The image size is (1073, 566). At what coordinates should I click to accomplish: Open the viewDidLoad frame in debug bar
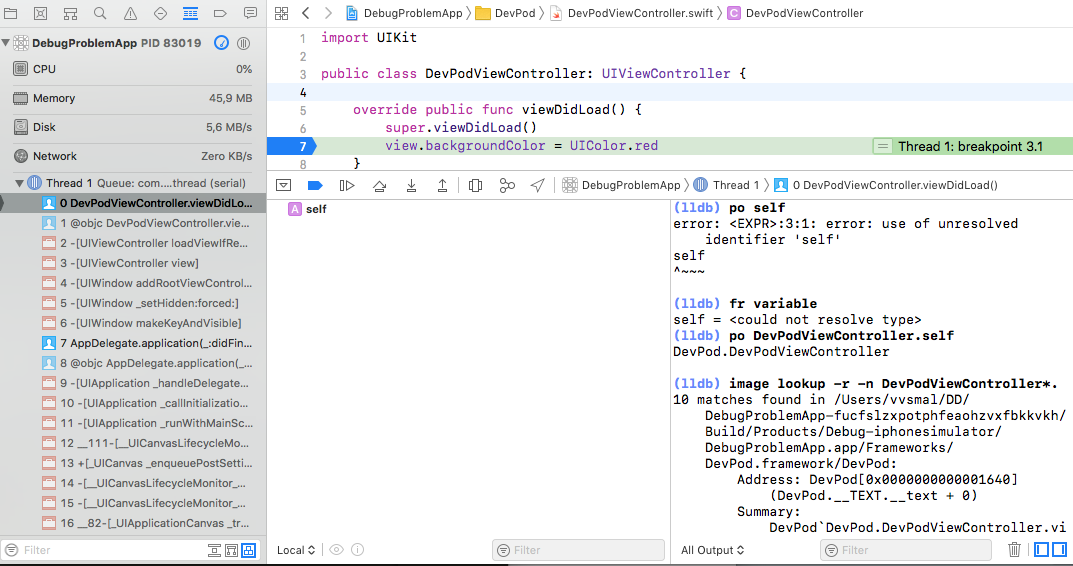pyautogui.click(x=885, y=185)
